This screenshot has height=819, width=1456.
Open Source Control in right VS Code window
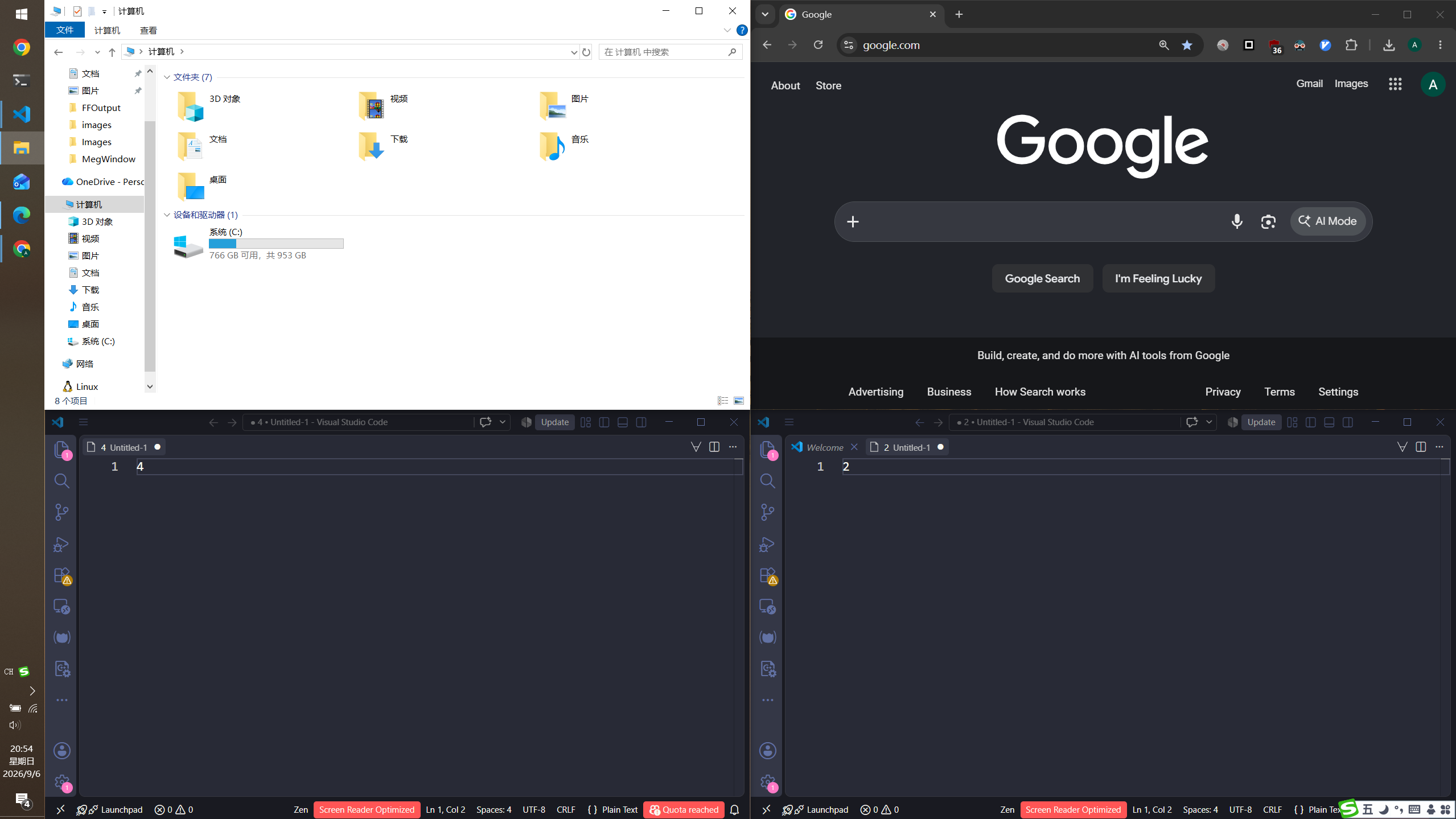pos(767,512)
